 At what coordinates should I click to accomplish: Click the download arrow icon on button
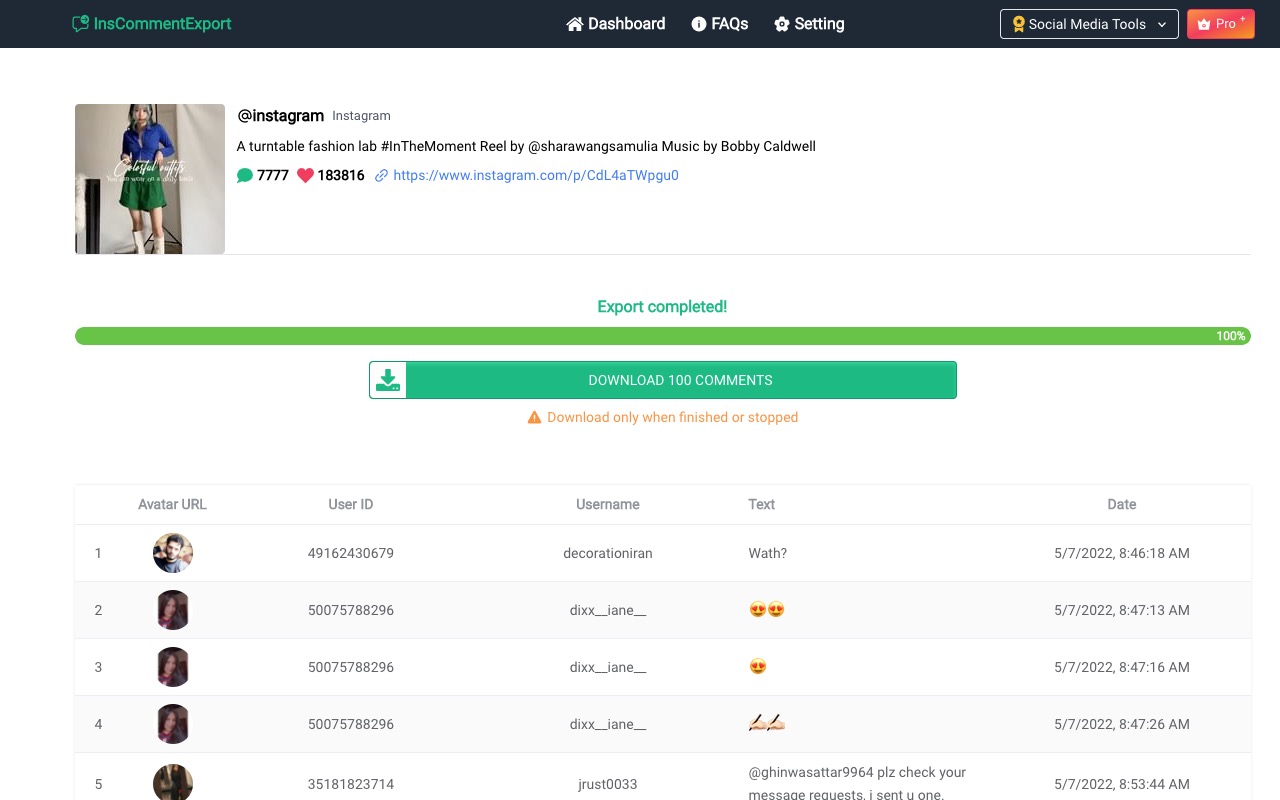(388, 380)
